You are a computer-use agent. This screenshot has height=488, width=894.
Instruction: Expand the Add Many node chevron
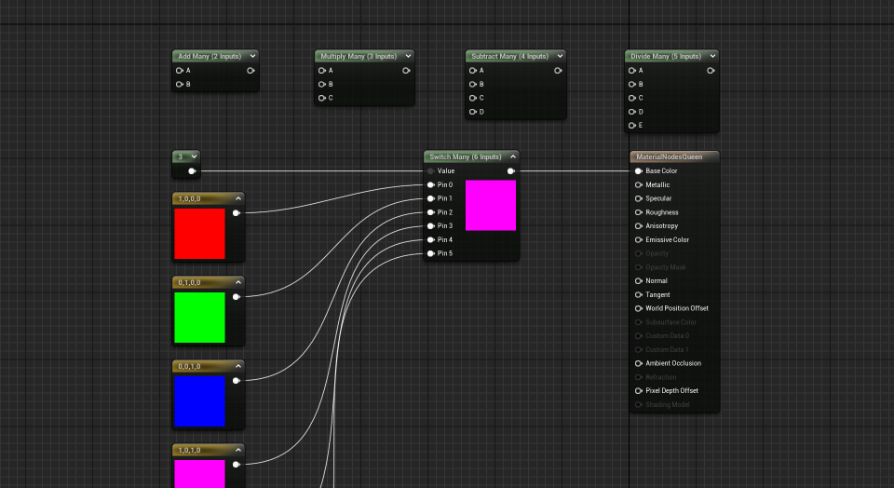[252, 57]
